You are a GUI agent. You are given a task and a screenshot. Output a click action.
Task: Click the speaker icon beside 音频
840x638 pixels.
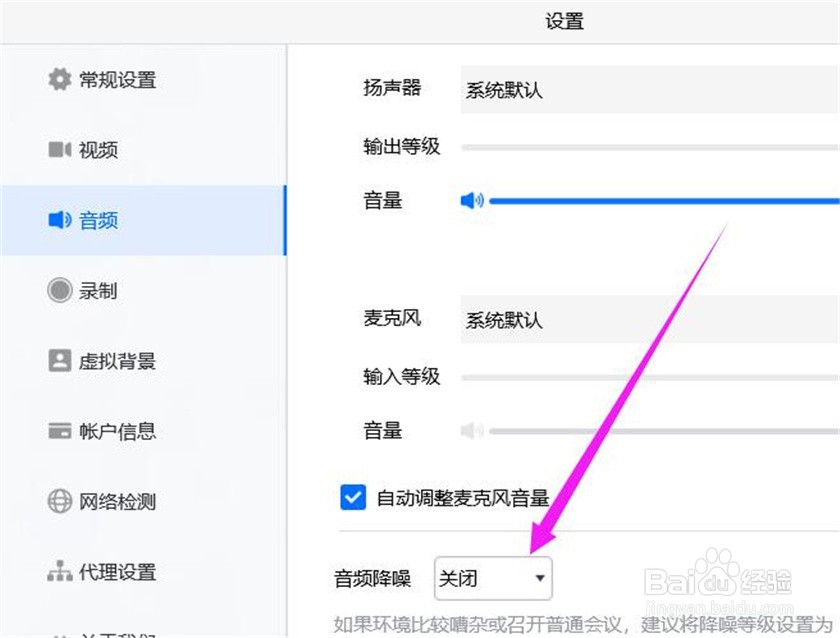[59, 220]
